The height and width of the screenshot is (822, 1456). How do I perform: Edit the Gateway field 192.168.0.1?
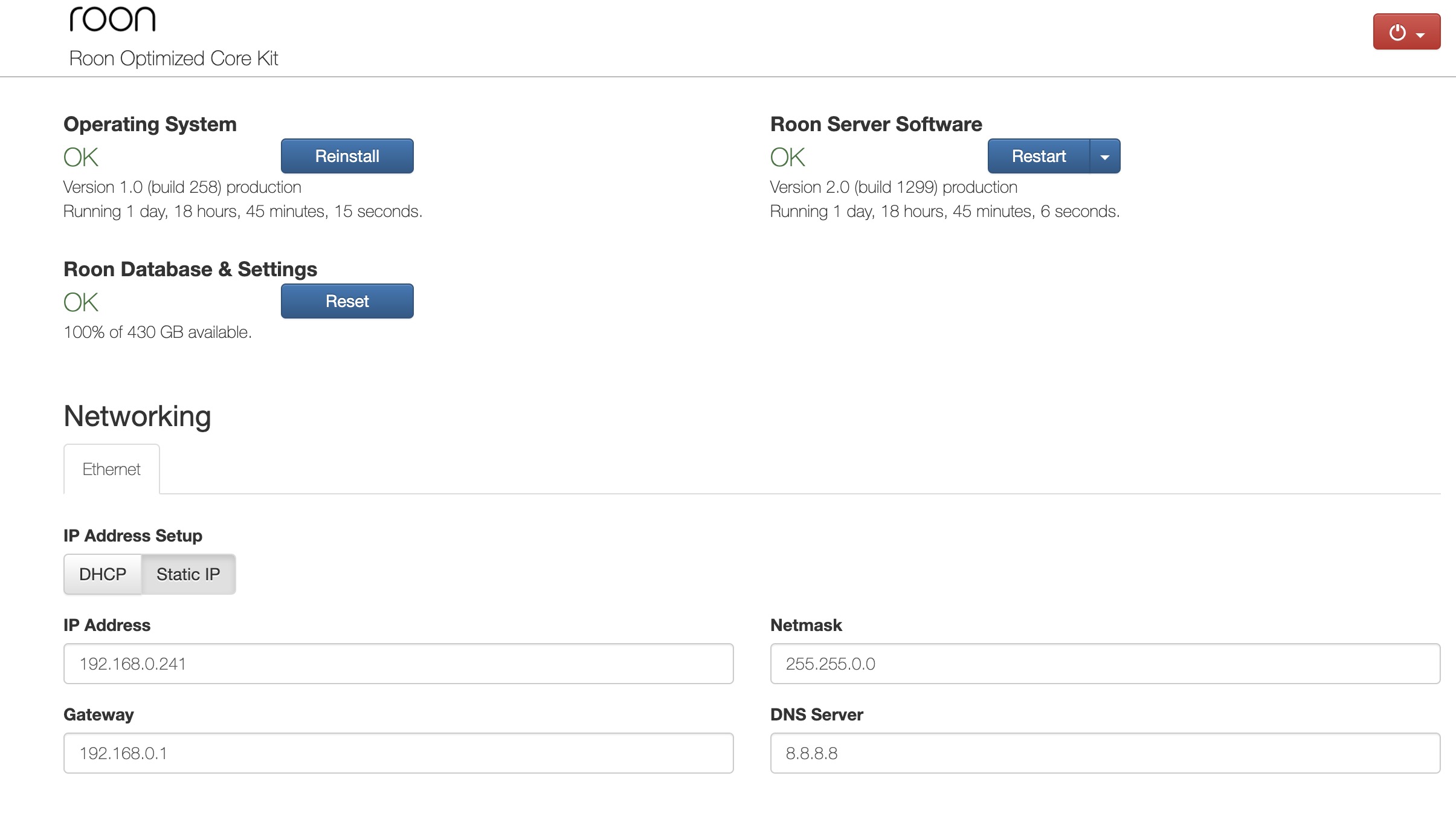(x=399, y=753)
